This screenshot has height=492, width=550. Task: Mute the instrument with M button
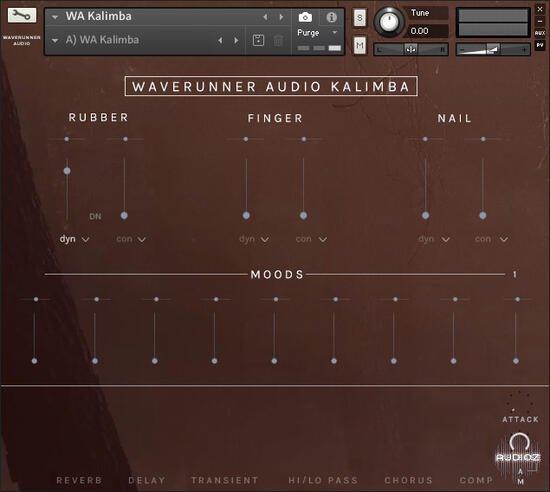pos(360,45)
